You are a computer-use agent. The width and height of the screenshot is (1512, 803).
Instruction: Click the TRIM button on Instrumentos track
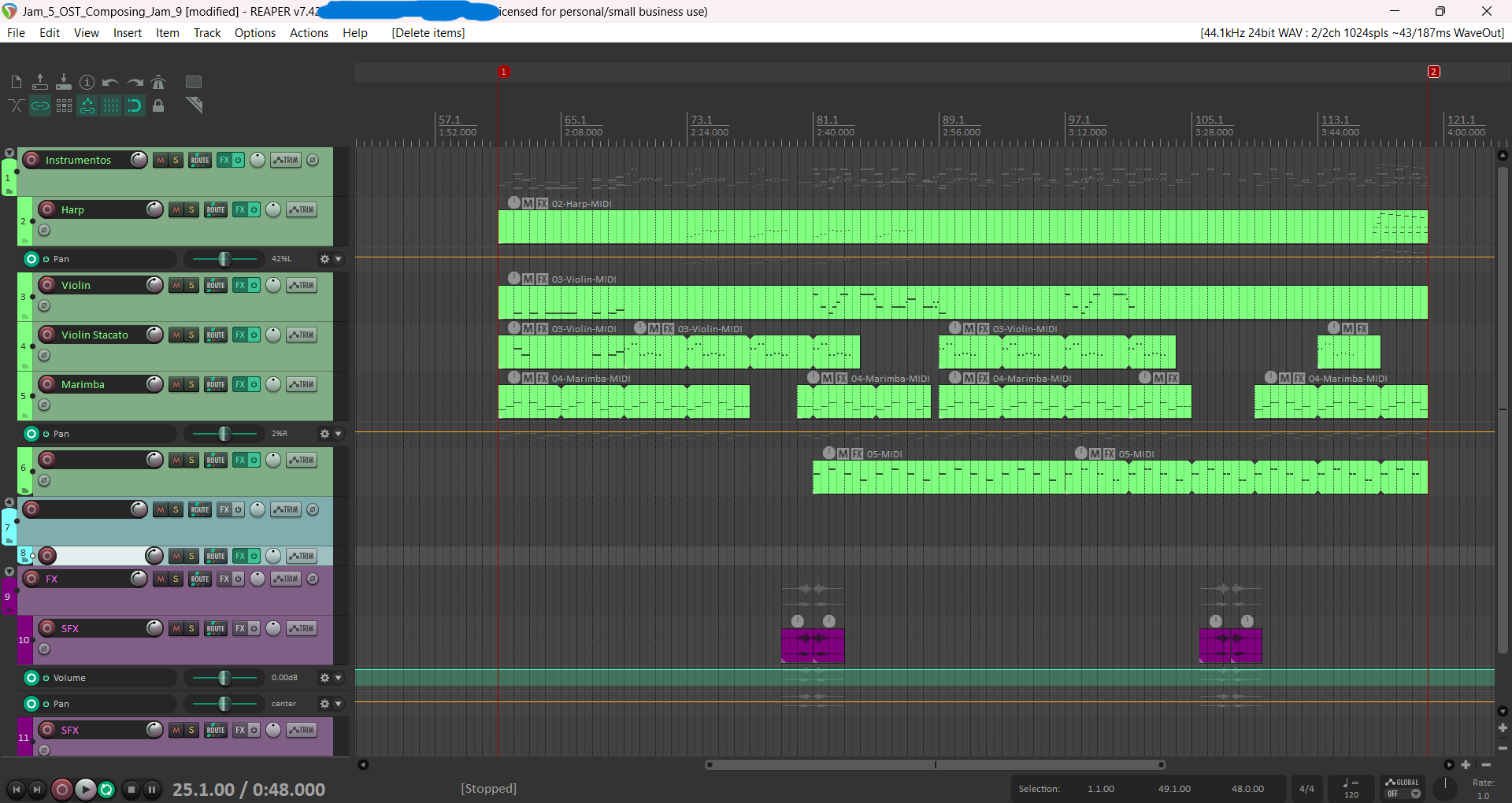tap(286, 160)
